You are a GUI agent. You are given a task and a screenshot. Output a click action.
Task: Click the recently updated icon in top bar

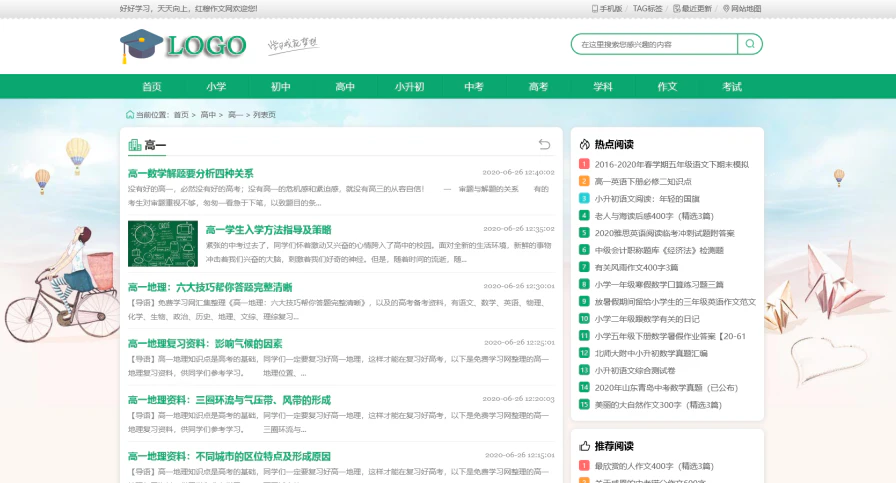point(677,9)
